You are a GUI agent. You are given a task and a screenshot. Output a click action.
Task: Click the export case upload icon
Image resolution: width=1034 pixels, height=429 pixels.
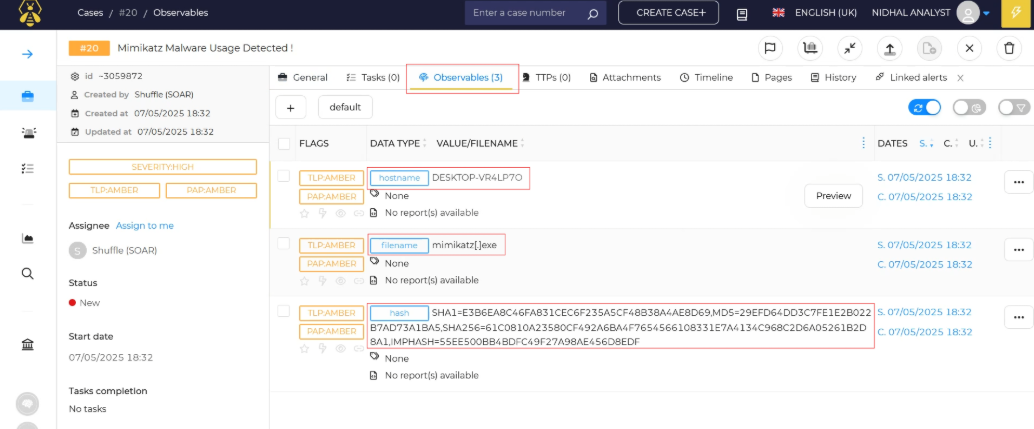pyautogui.click(x=888, y=48)
